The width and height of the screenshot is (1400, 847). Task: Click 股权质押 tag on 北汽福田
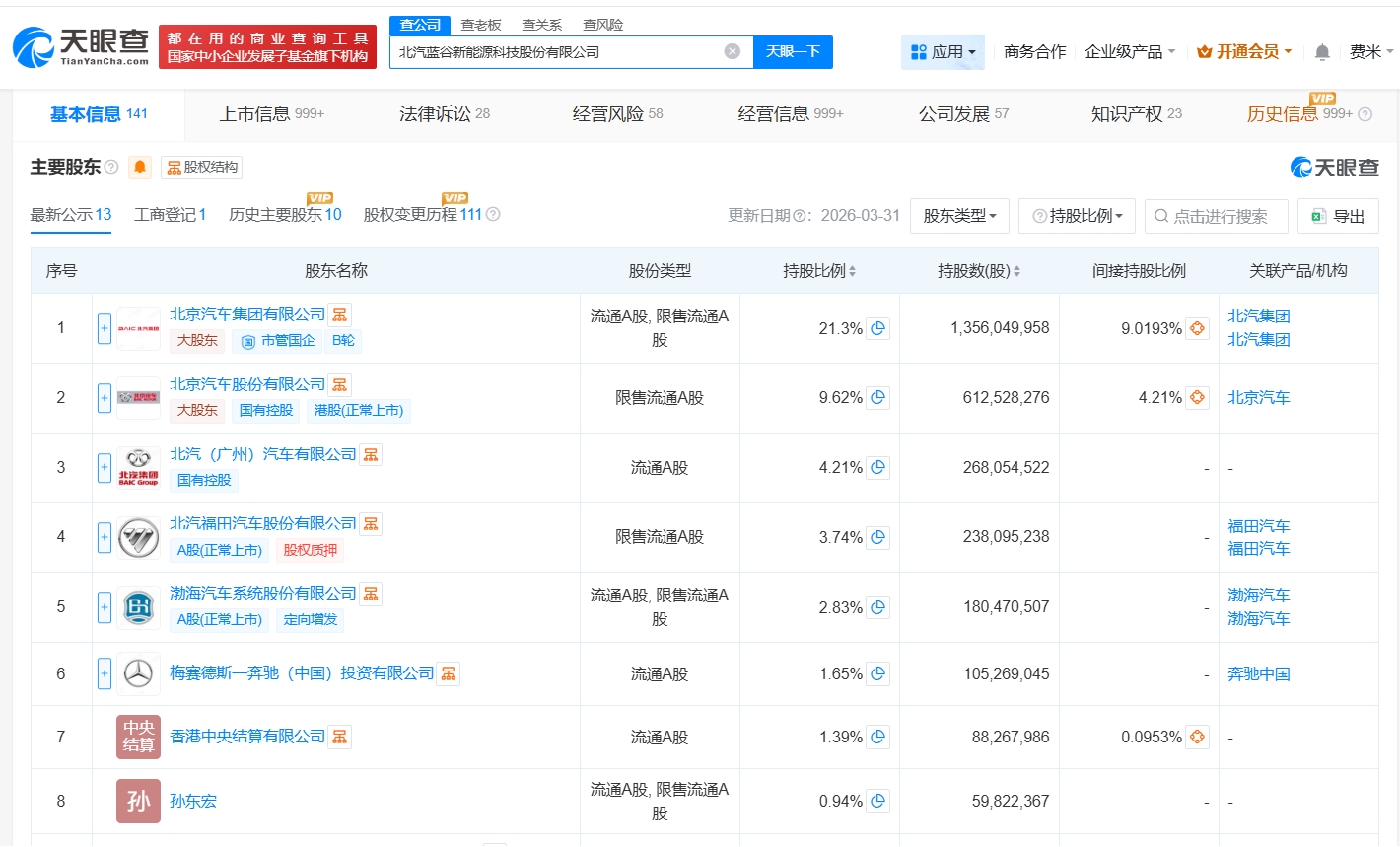click(x=310, y=550)
